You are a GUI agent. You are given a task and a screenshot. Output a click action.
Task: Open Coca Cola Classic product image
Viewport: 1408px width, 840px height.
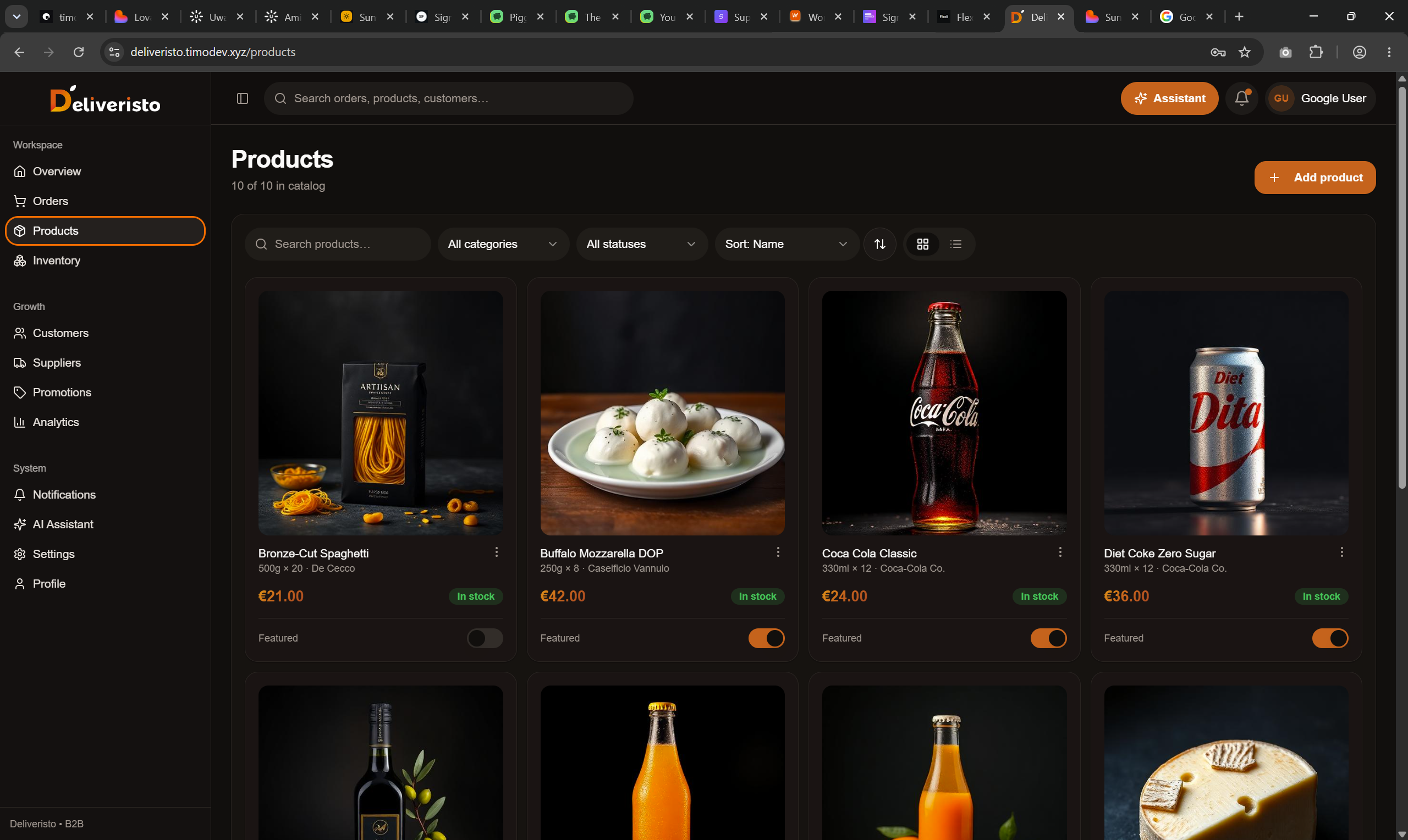click(944, 413)
